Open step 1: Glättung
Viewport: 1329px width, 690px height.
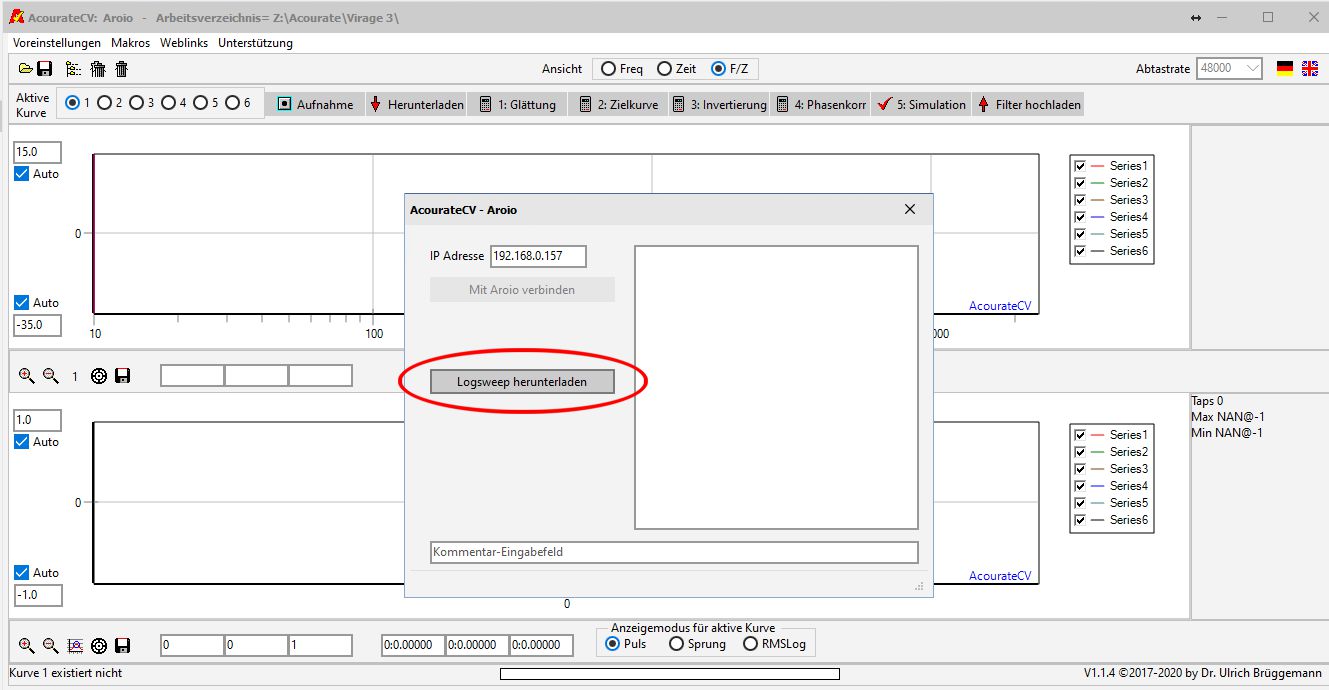[517, 104]
